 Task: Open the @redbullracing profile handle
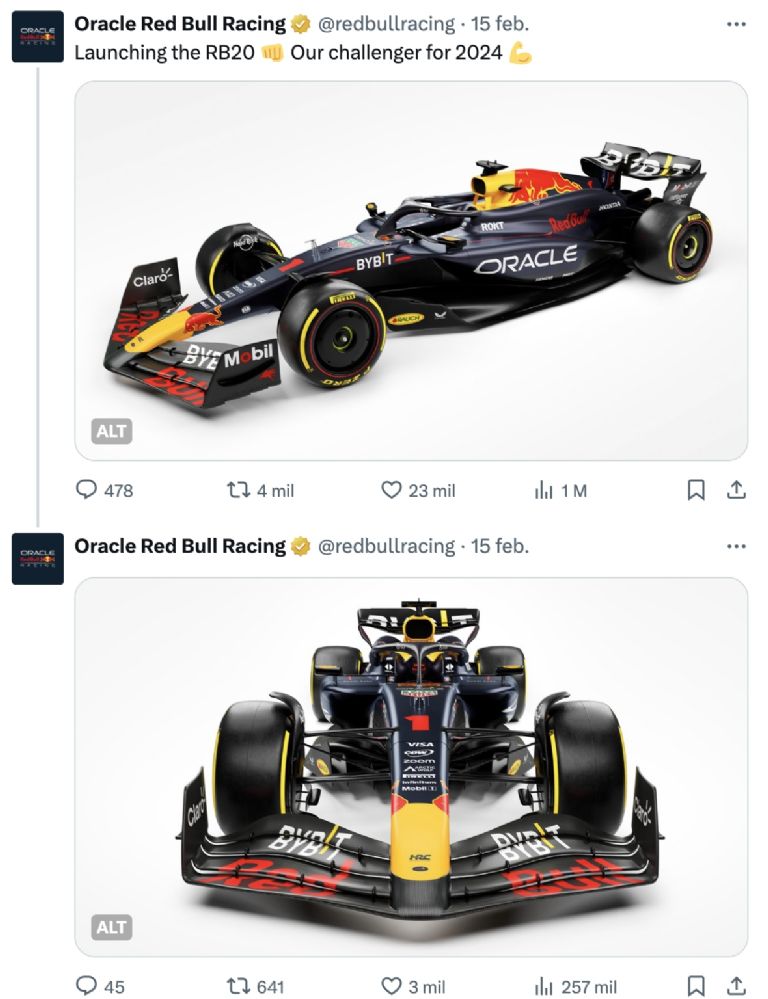click(x=387, y=21)
